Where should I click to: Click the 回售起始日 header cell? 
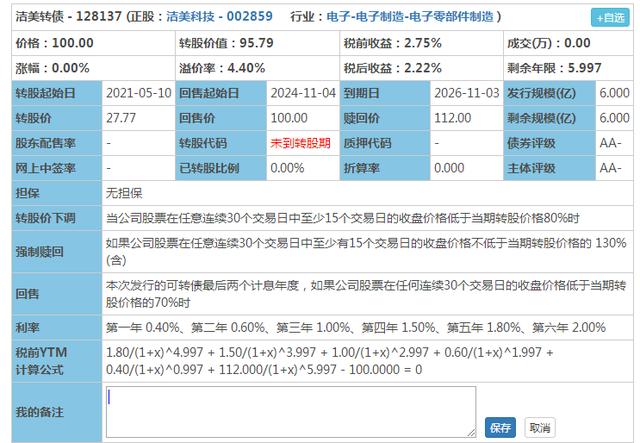click(x=221, y=93)
